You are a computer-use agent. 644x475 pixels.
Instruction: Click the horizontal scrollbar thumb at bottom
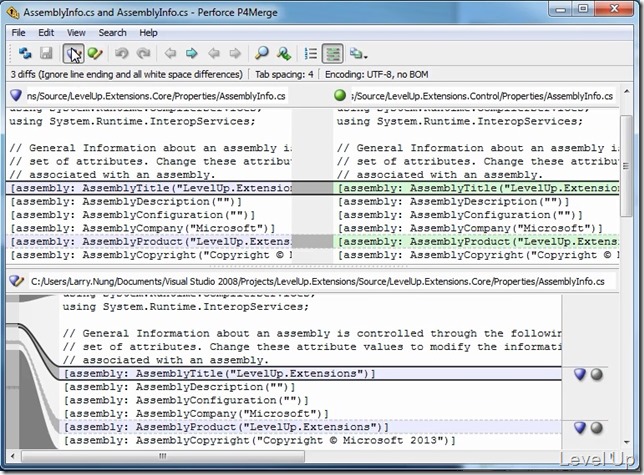163,456
